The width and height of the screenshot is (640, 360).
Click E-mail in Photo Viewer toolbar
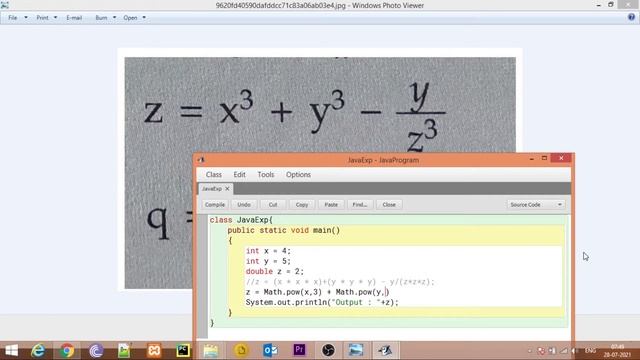click(74, 18)
